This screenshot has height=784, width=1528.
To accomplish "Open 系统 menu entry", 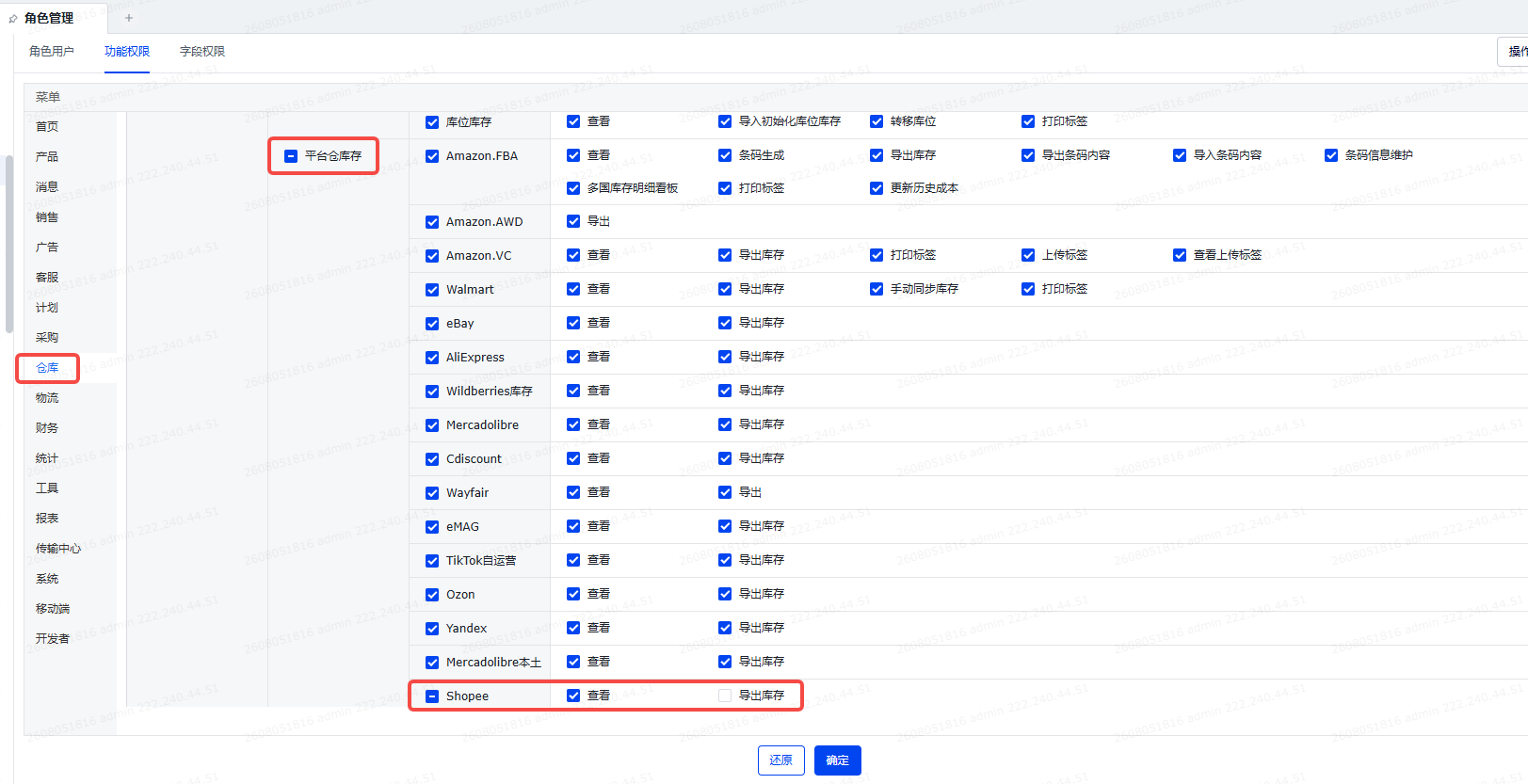I will click(47, 579).
